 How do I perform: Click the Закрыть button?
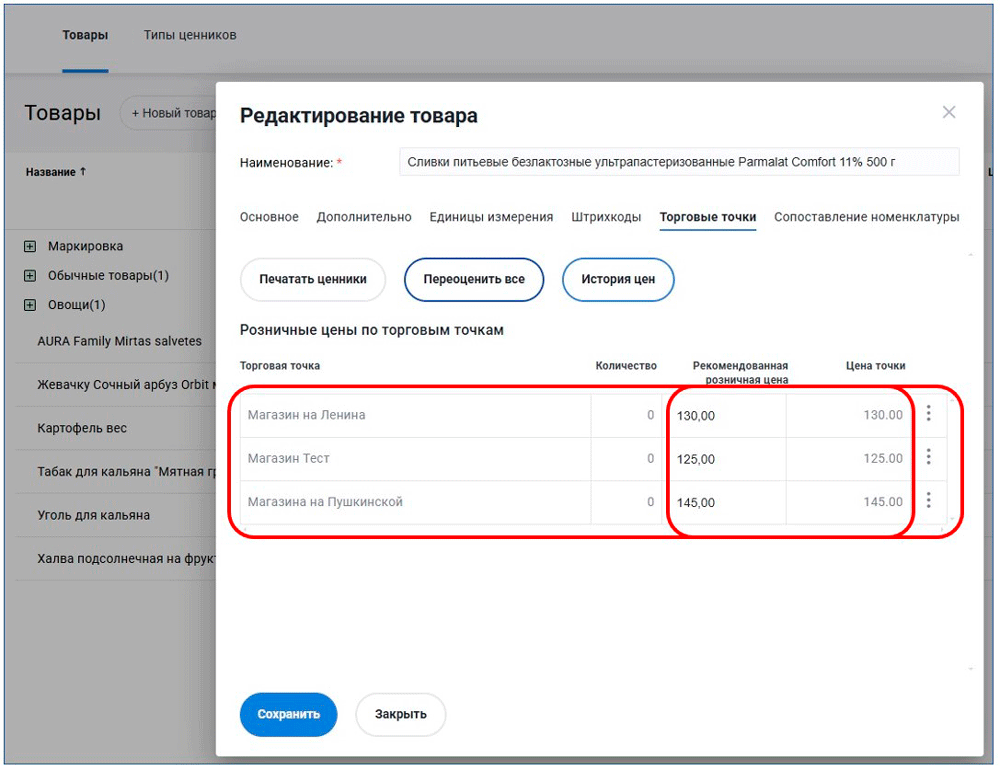click(400, 714)
